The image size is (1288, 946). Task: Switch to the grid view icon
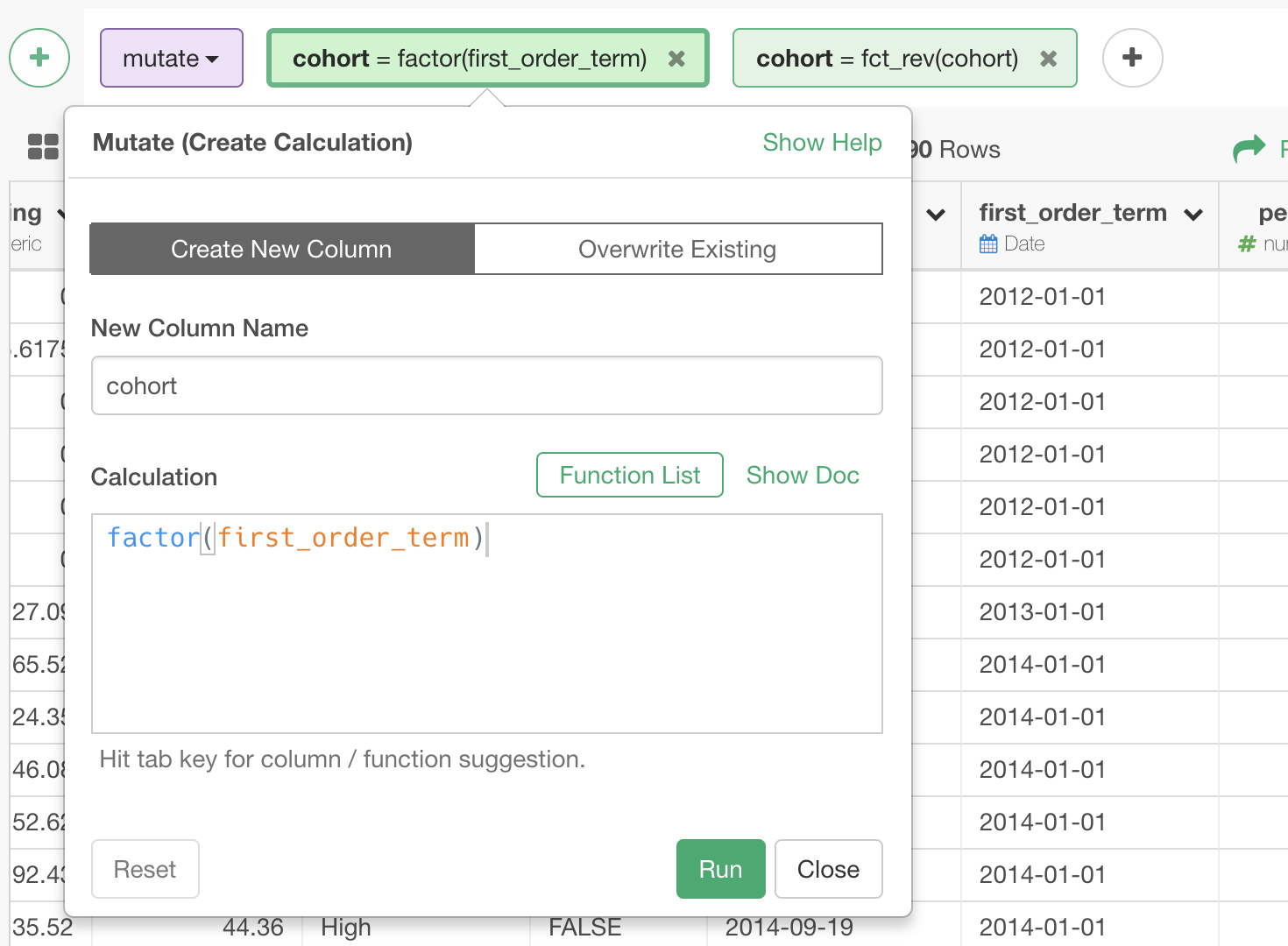(x=43, y=147)
